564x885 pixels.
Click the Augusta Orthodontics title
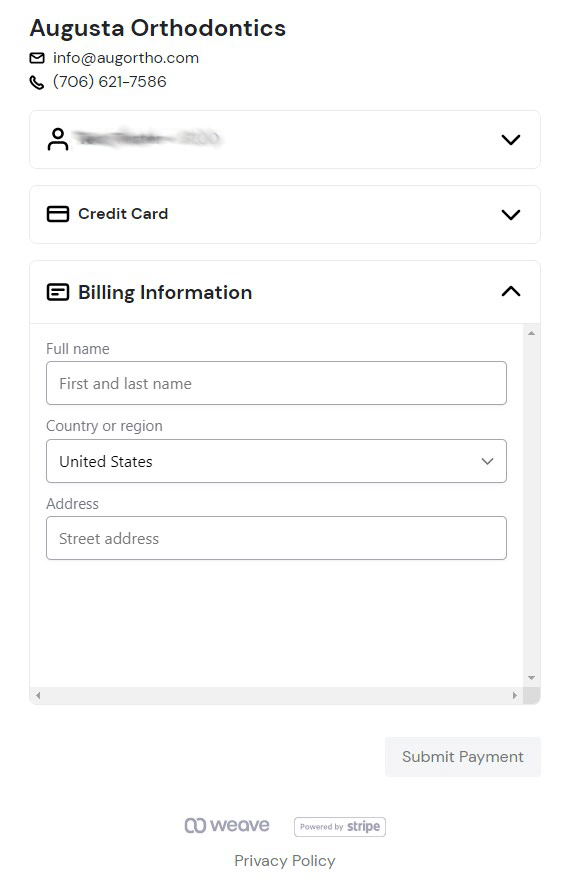(x=158, y=28)
